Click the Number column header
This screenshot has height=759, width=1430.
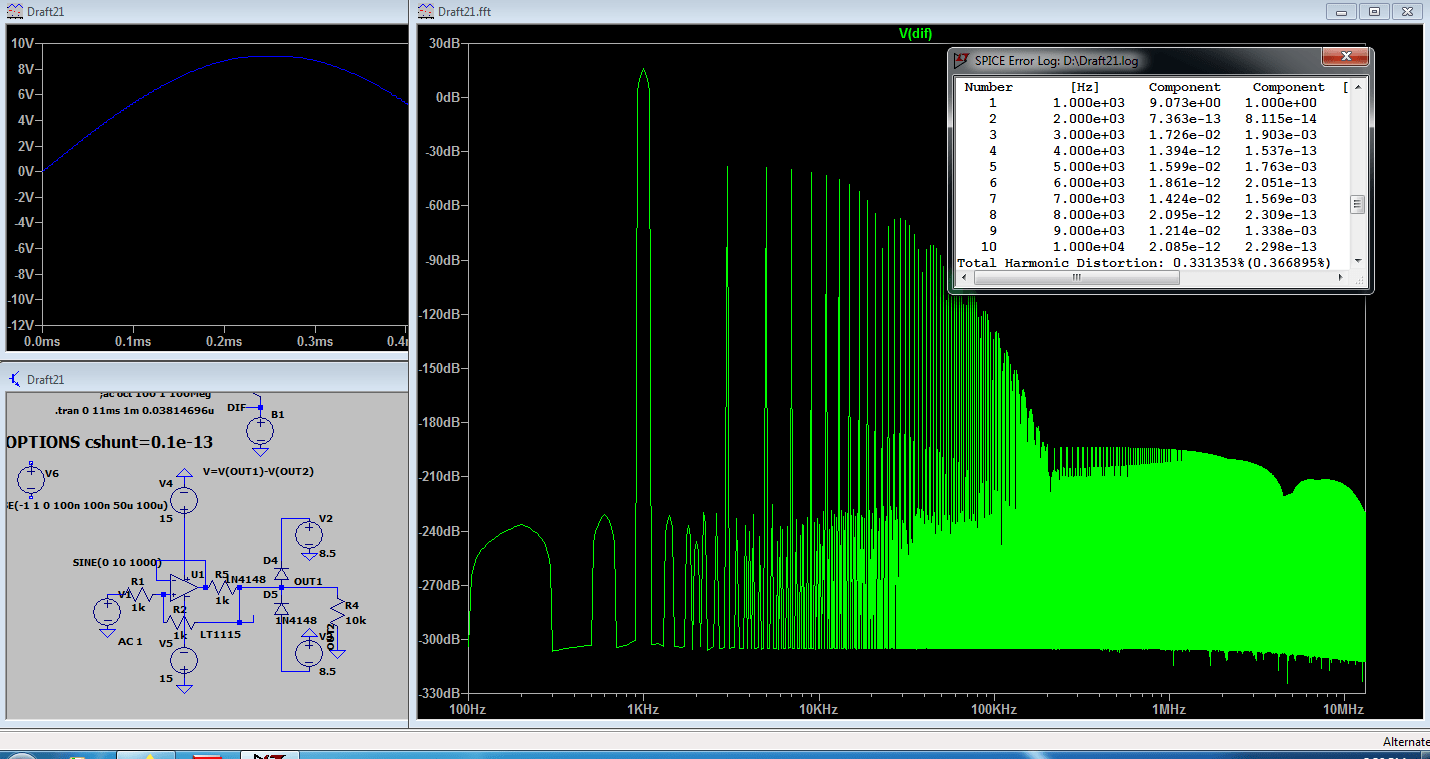click(989, 87)
